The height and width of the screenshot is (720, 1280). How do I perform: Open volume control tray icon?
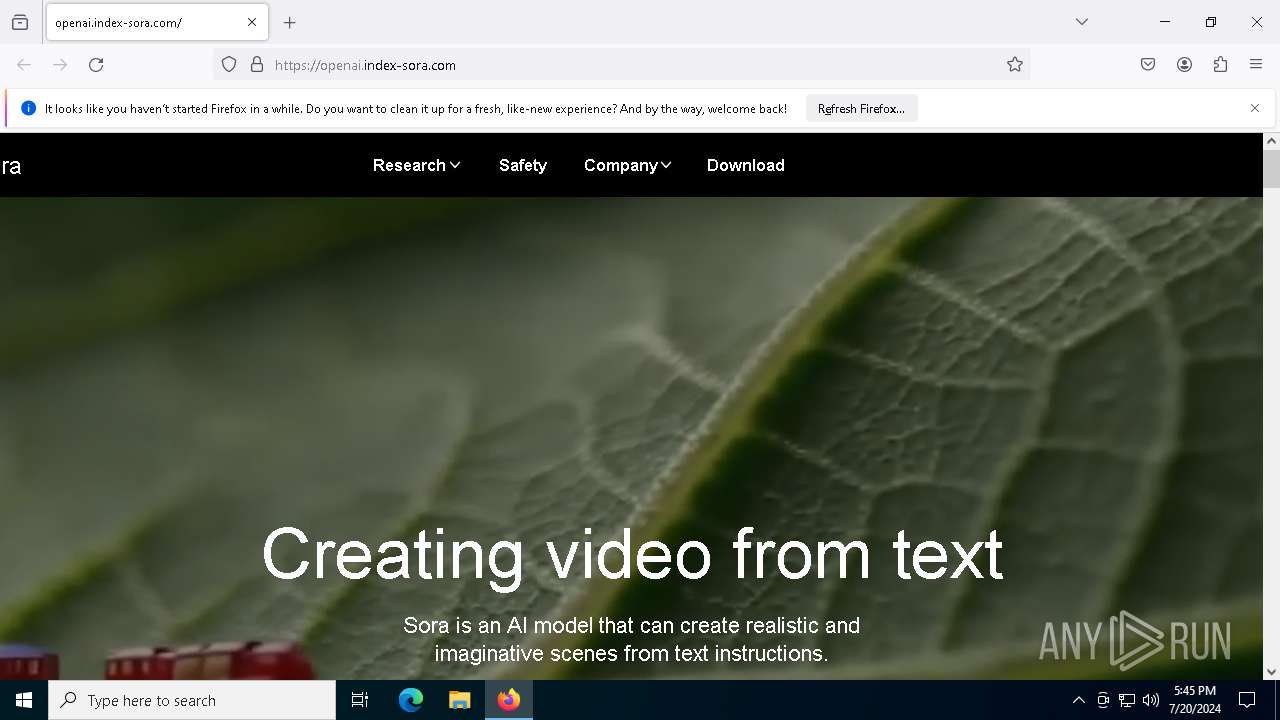point(1151,700)
